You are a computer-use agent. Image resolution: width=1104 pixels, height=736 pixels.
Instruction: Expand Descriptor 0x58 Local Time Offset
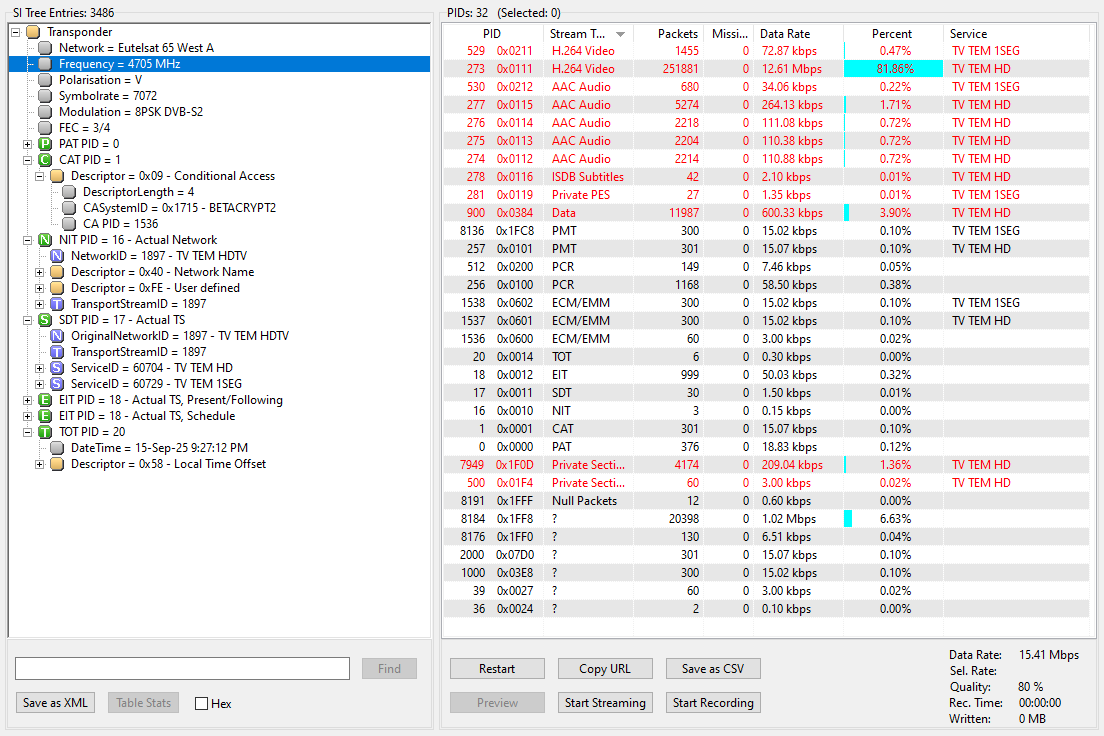click(x=39, y=465)
